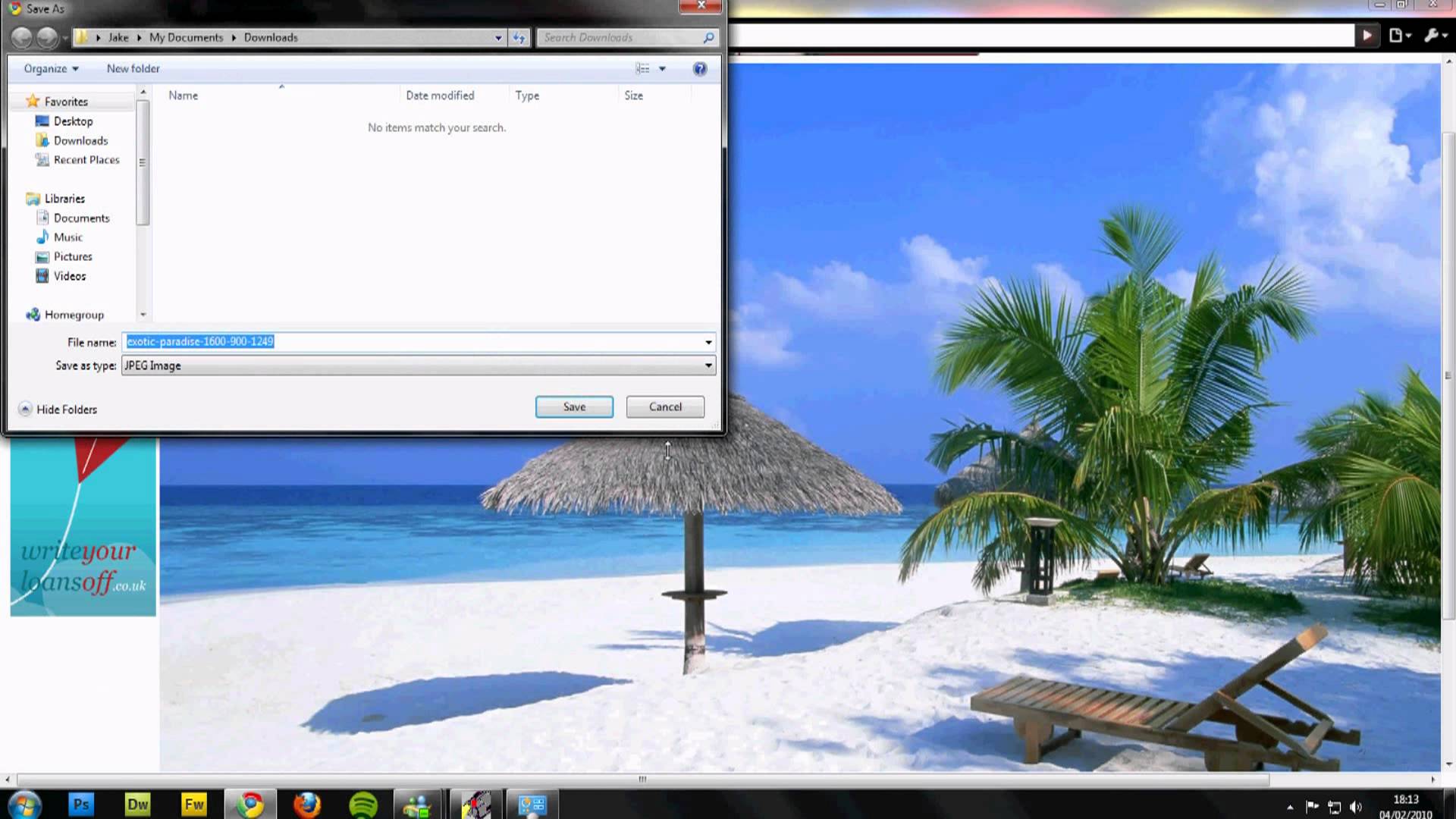The width and height of the screenshot is (1456, 819).
Task: Click the browser's horizontal scrollbar thumb
Action: pyautogui.click(x=642, y=779)
